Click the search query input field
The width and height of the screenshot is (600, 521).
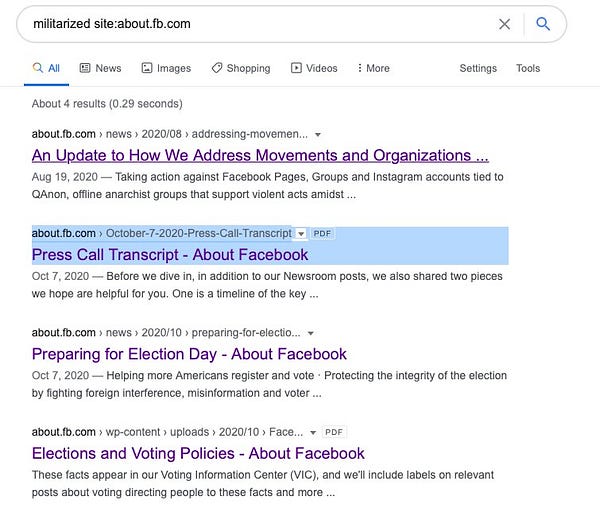tap(260, 24)
